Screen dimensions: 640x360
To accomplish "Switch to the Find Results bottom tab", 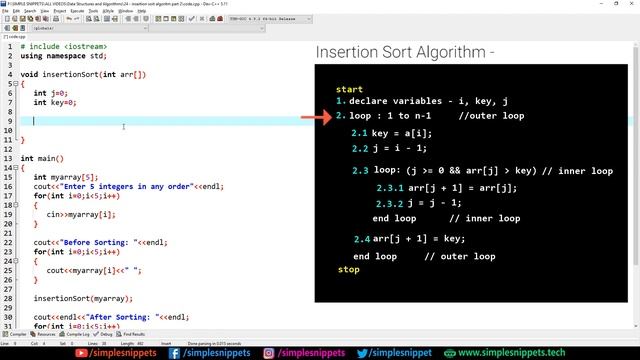I will [131, 334].
